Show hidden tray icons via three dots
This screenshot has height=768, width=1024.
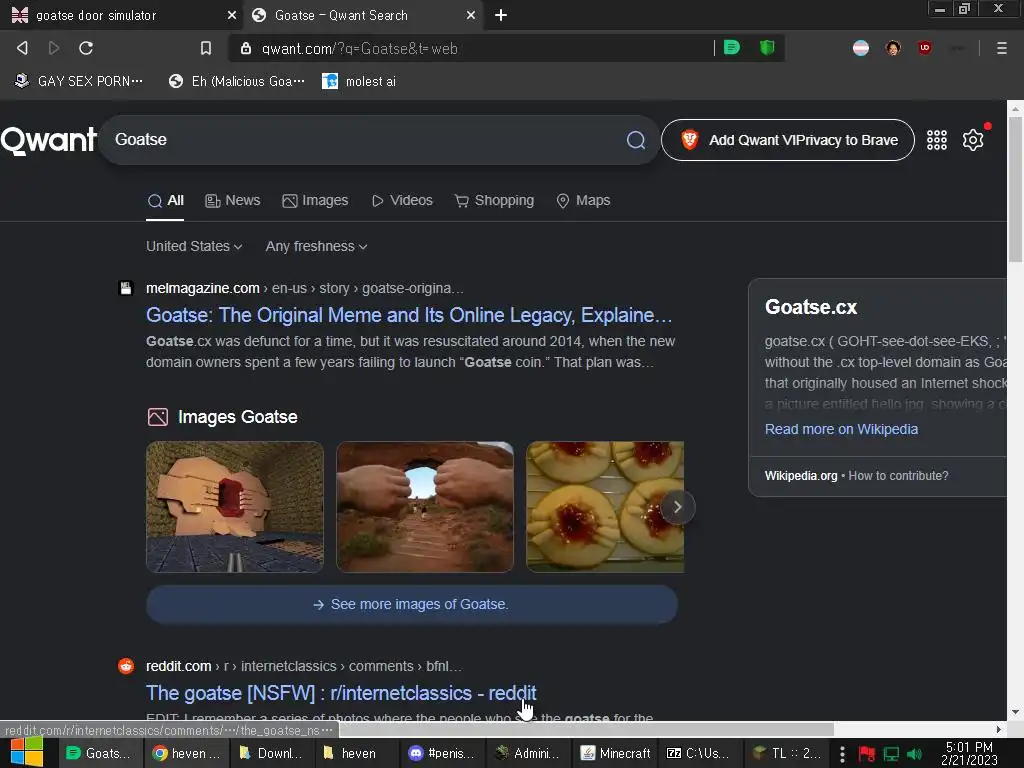click(842, 754)
